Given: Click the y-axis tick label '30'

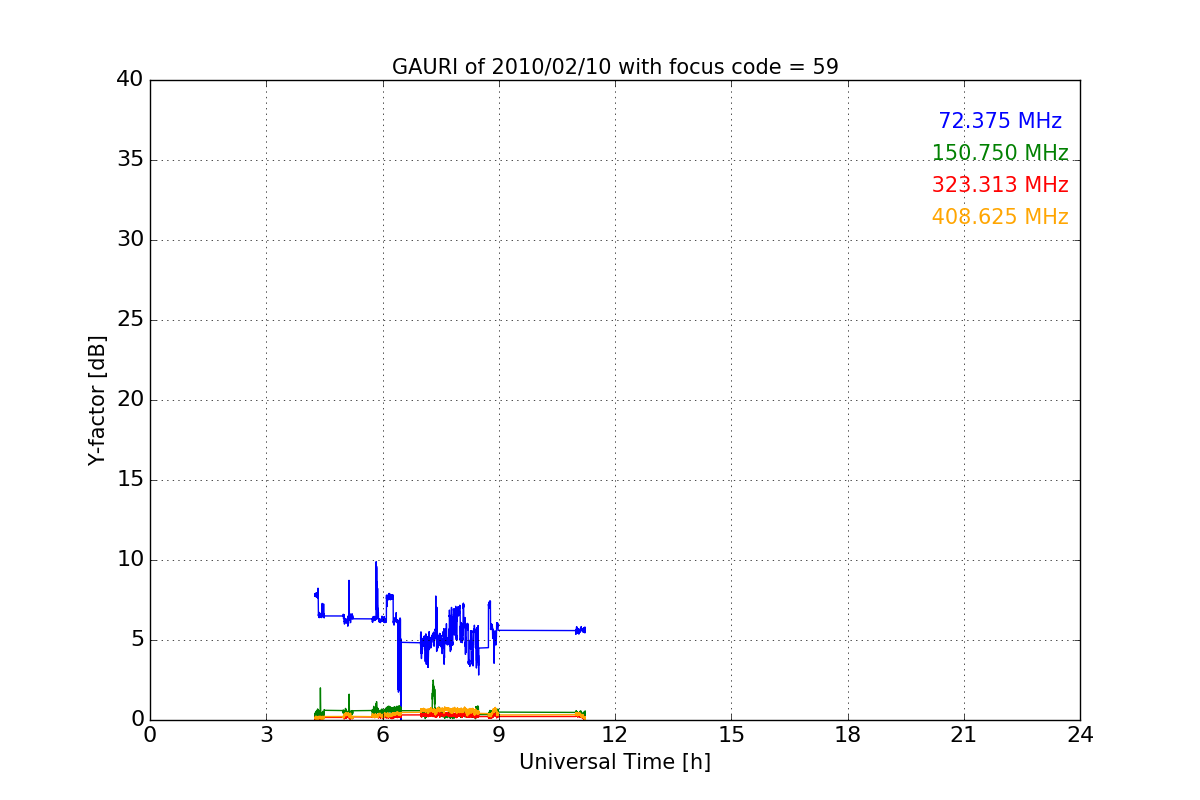Looking at the screenshot, I should [x=130, y=240].
